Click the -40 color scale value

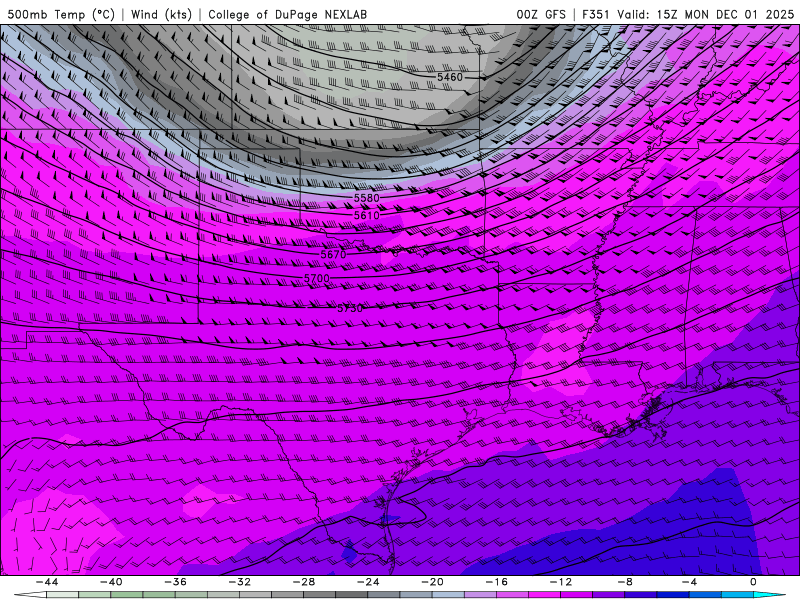[x=111, y=582]
